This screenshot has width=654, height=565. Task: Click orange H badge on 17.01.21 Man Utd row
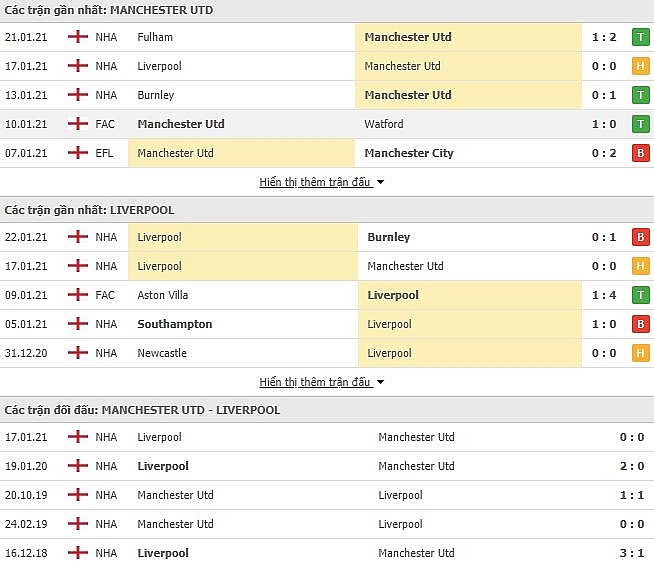coord(641,66)
